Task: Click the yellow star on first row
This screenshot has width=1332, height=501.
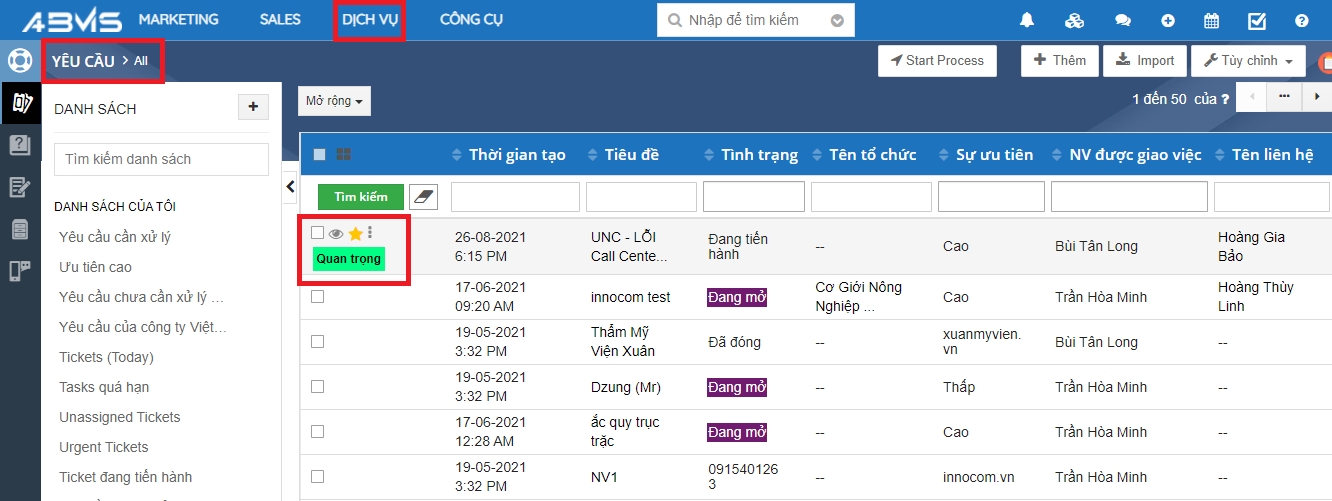Action: click(355, 233)
